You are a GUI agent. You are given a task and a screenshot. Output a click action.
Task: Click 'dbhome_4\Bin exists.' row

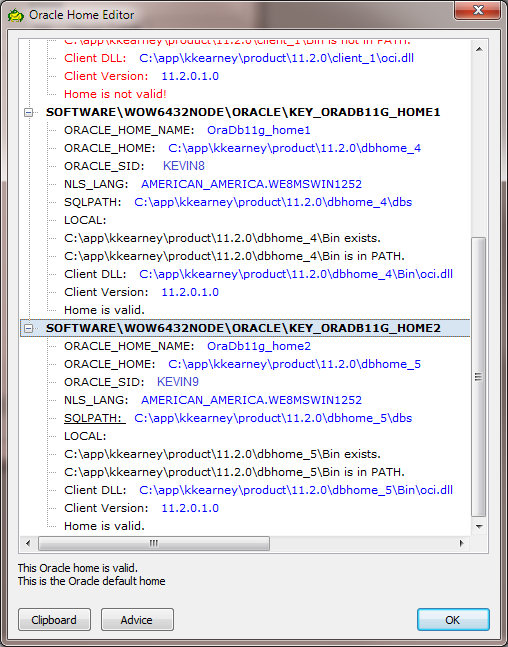(222, 238)
